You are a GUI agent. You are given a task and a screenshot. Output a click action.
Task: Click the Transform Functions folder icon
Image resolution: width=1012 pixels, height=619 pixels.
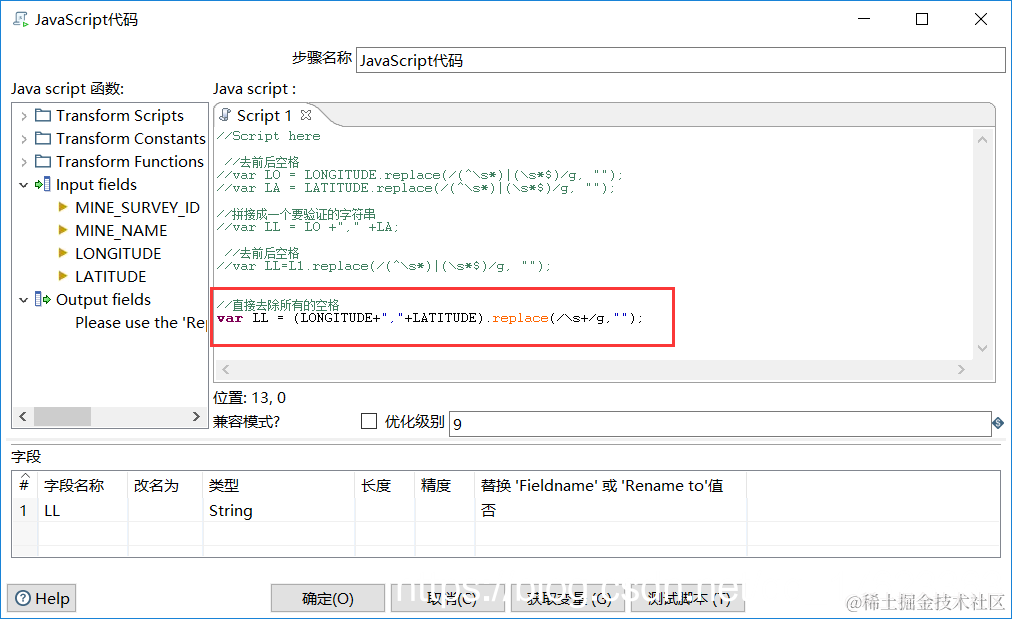[43, 161]
